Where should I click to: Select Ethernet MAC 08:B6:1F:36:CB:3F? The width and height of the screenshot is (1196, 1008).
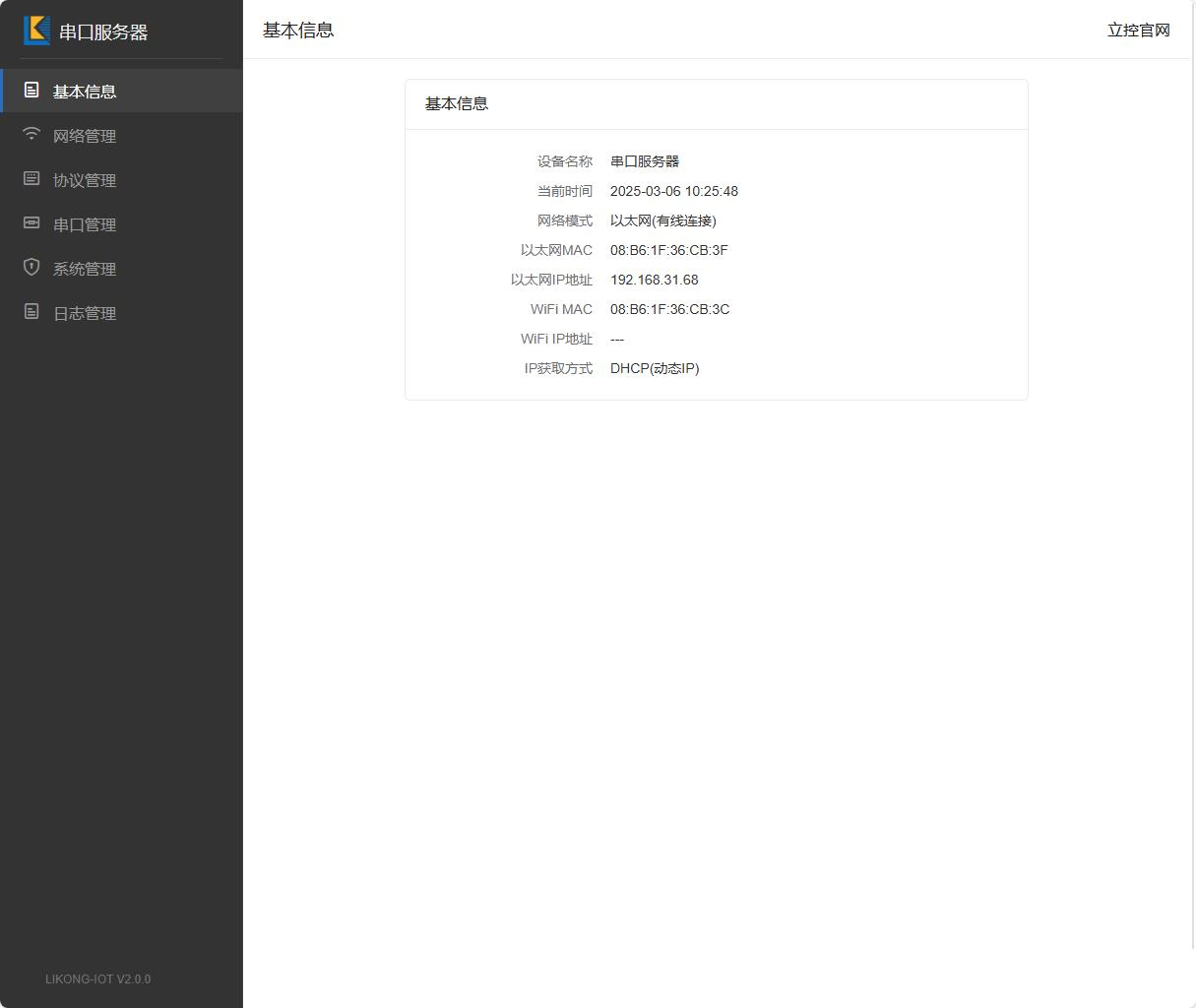669,250
